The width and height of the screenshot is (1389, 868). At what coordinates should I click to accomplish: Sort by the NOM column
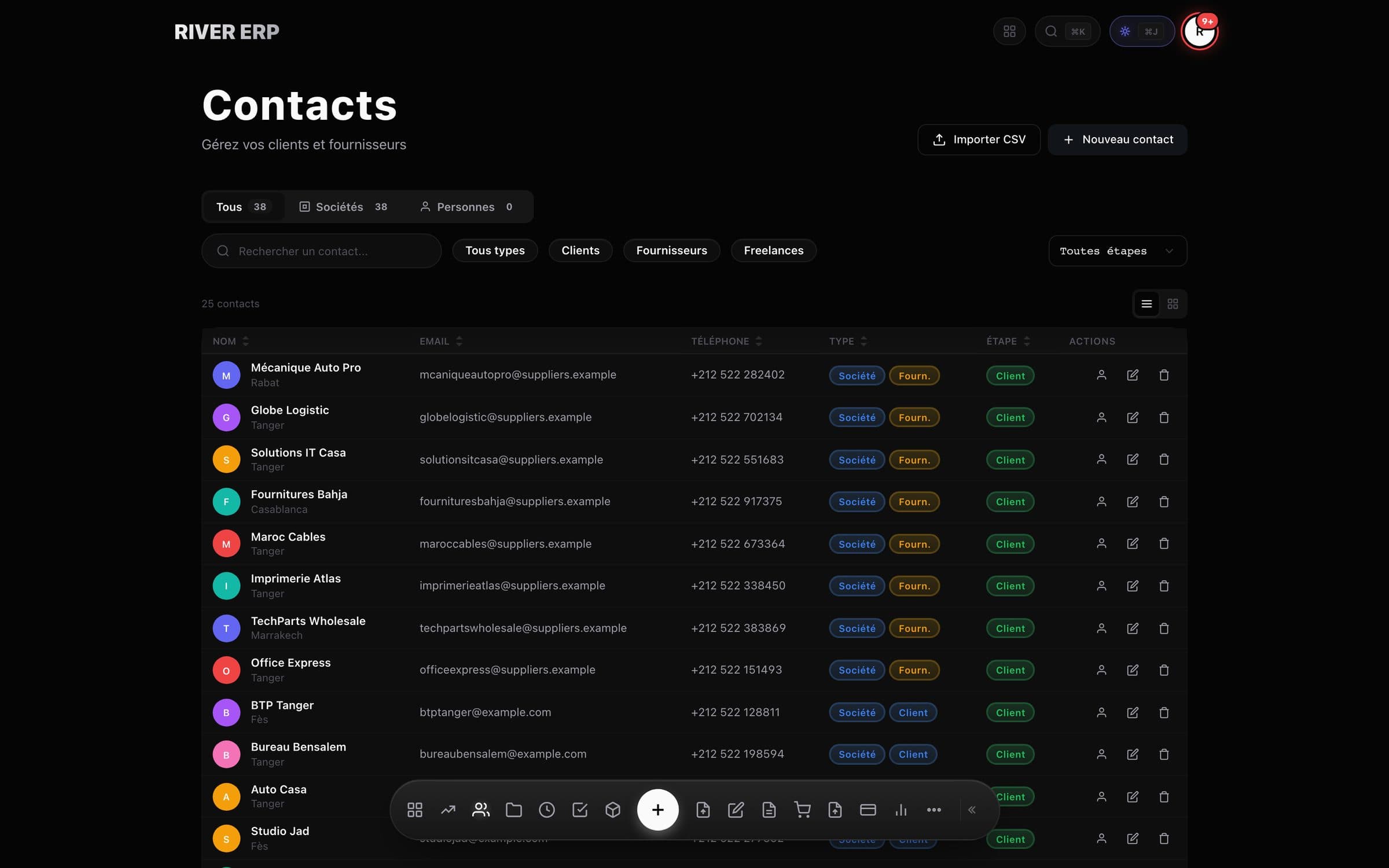pyautogui.click(x=230, y=341)
